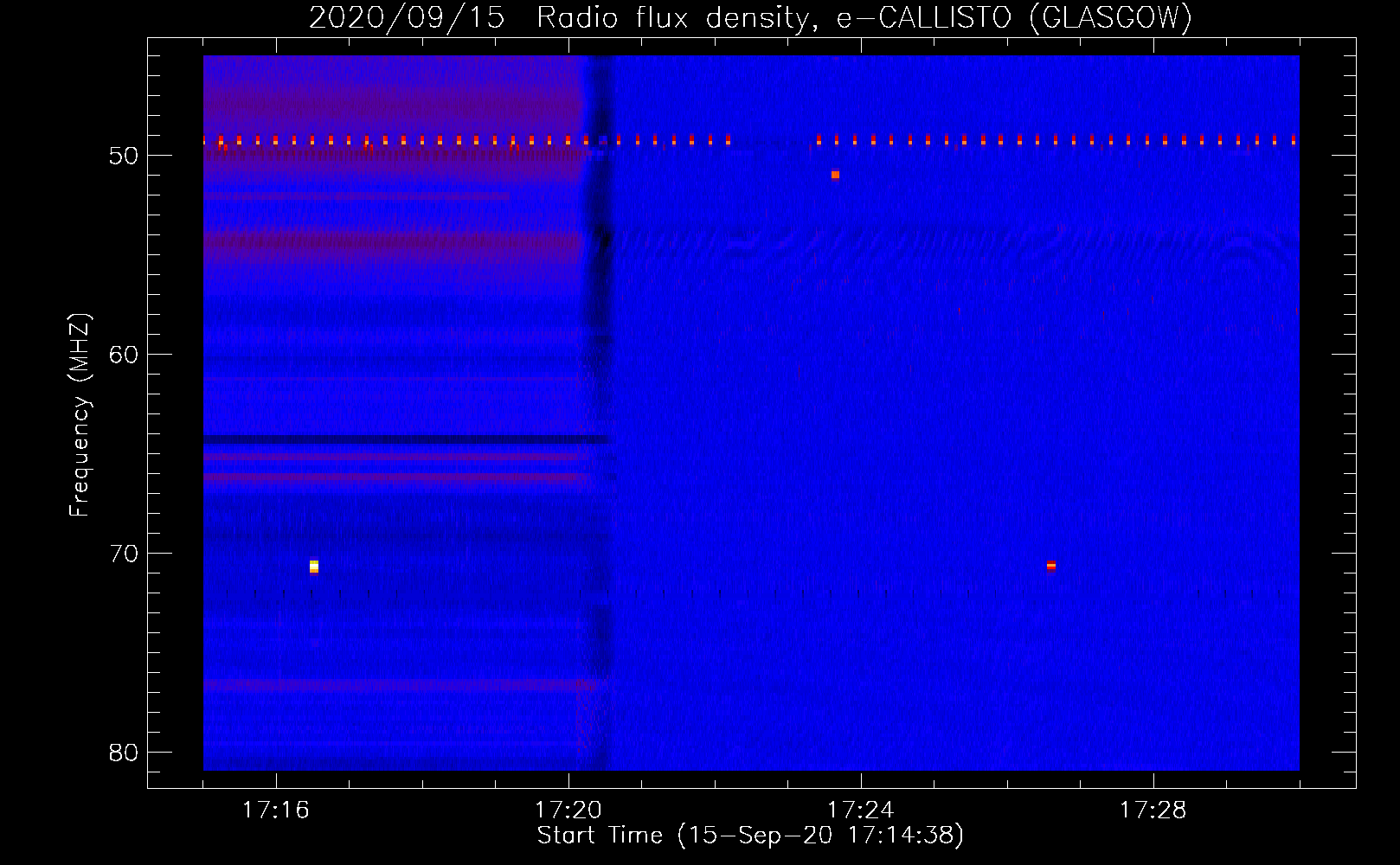Click the "80" frequency tick label

(124, 753)
